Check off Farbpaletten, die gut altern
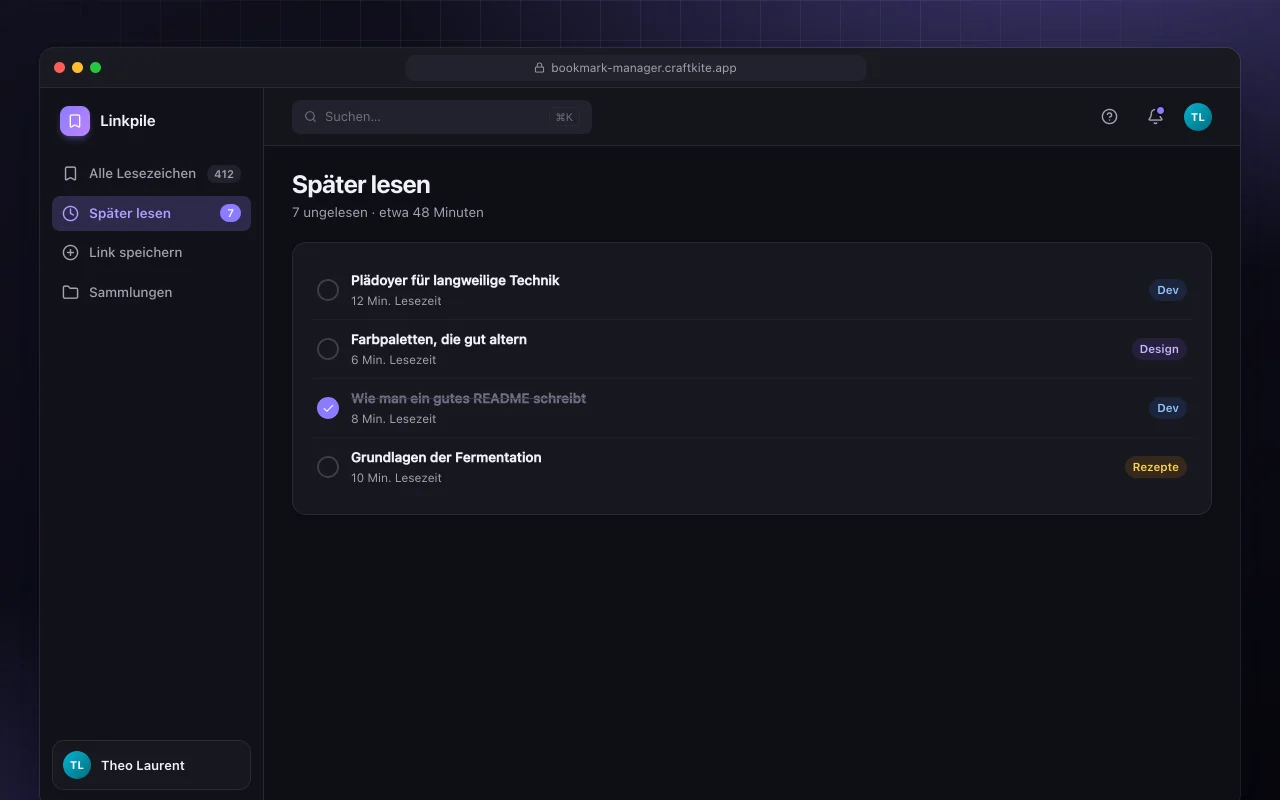Viewport: 1280px width, 800px height. (x=328, y=349)
